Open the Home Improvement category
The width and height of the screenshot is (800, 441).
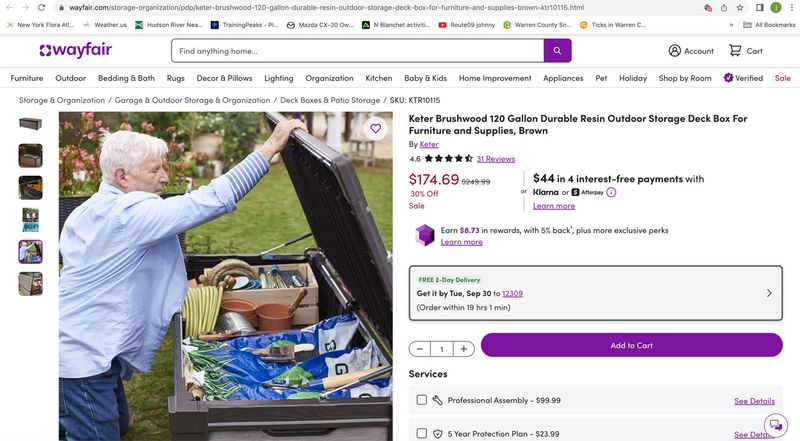[495, 78]
